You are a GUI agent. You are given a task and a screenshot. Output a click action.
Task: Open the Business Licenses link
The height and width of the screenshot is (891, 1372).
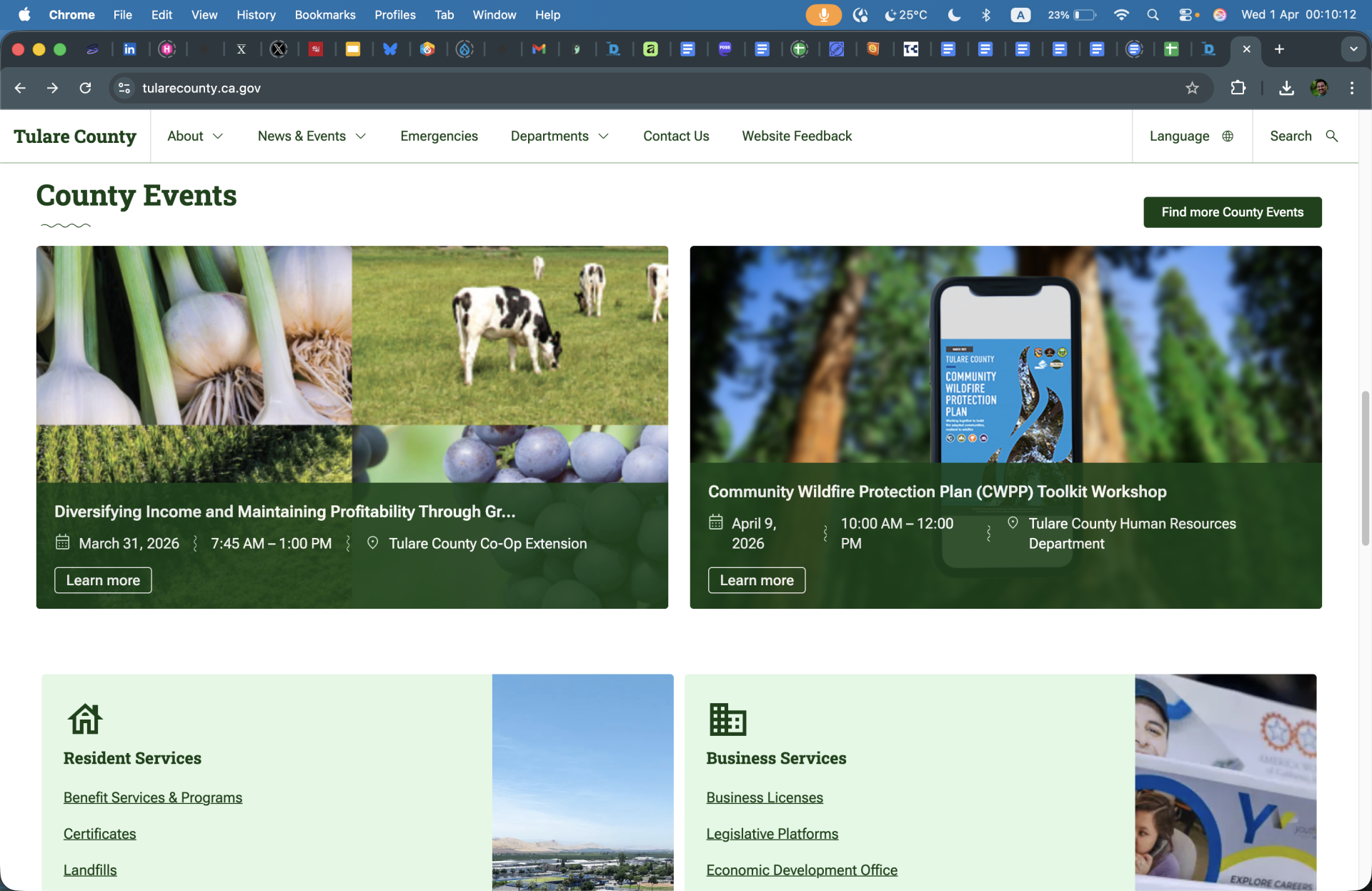(x=765, y=797)
